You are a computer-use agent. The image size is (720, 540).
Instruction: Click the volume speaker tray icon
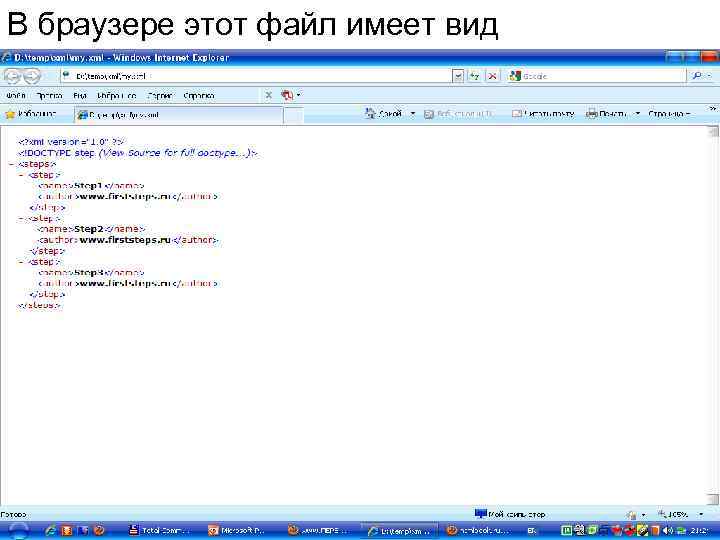pos(667,531)
